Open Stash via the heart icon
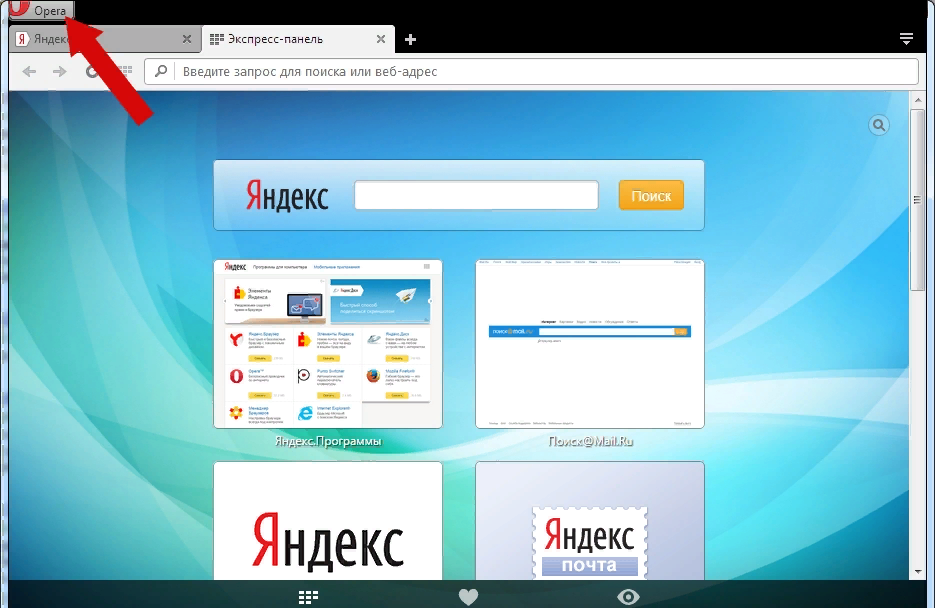 pyautogui.click(x=468, y=597)
